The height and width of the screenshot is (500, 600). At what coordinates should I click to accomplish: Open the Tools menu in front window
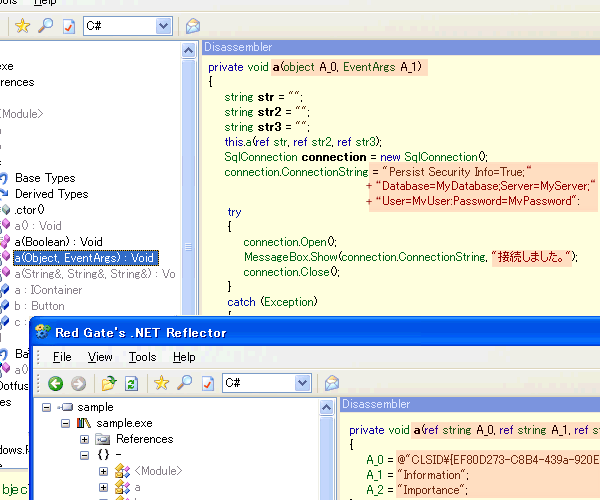[142, 357]
